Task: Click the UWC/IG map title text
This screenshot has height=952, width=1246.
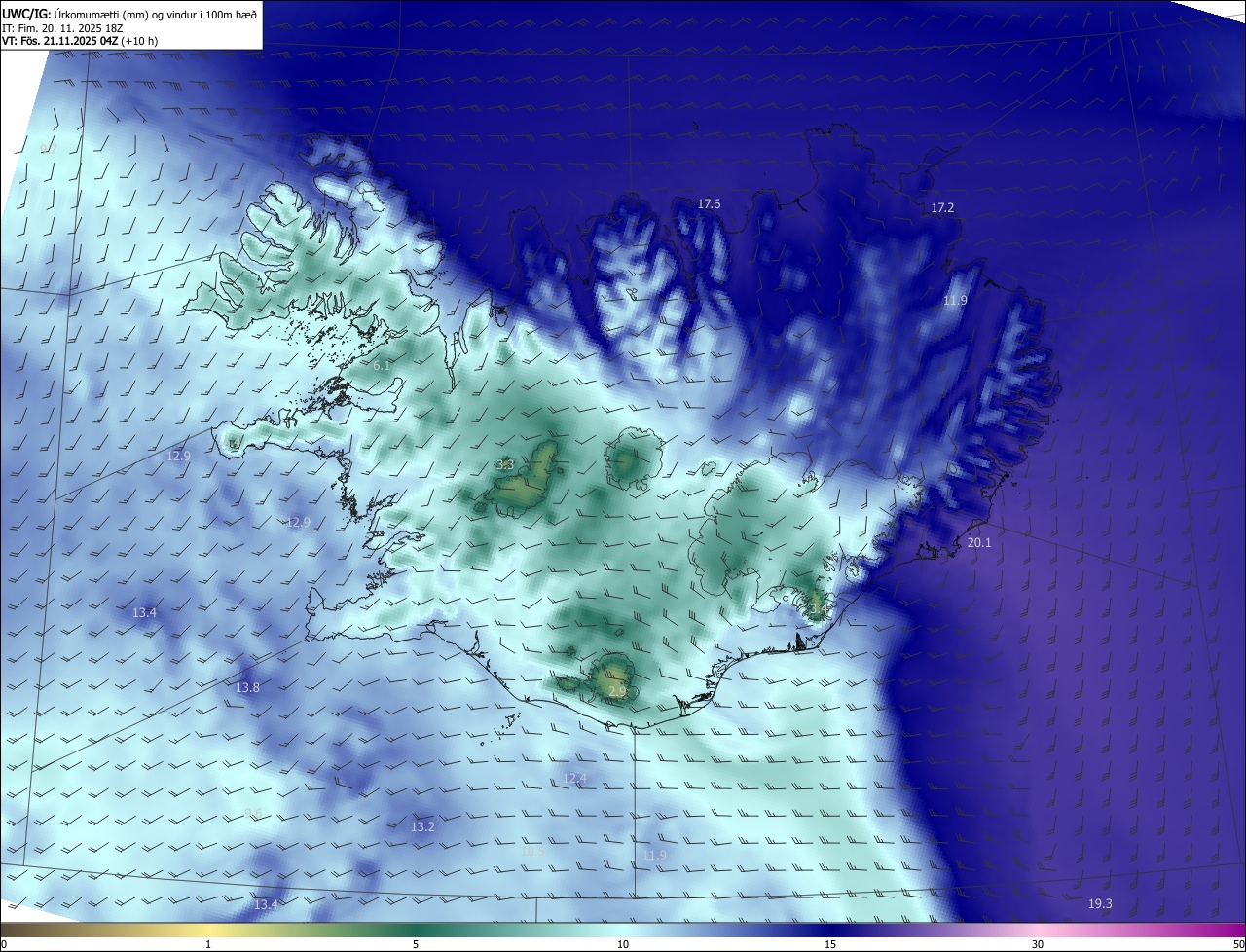Action: [x=129, y=13]
